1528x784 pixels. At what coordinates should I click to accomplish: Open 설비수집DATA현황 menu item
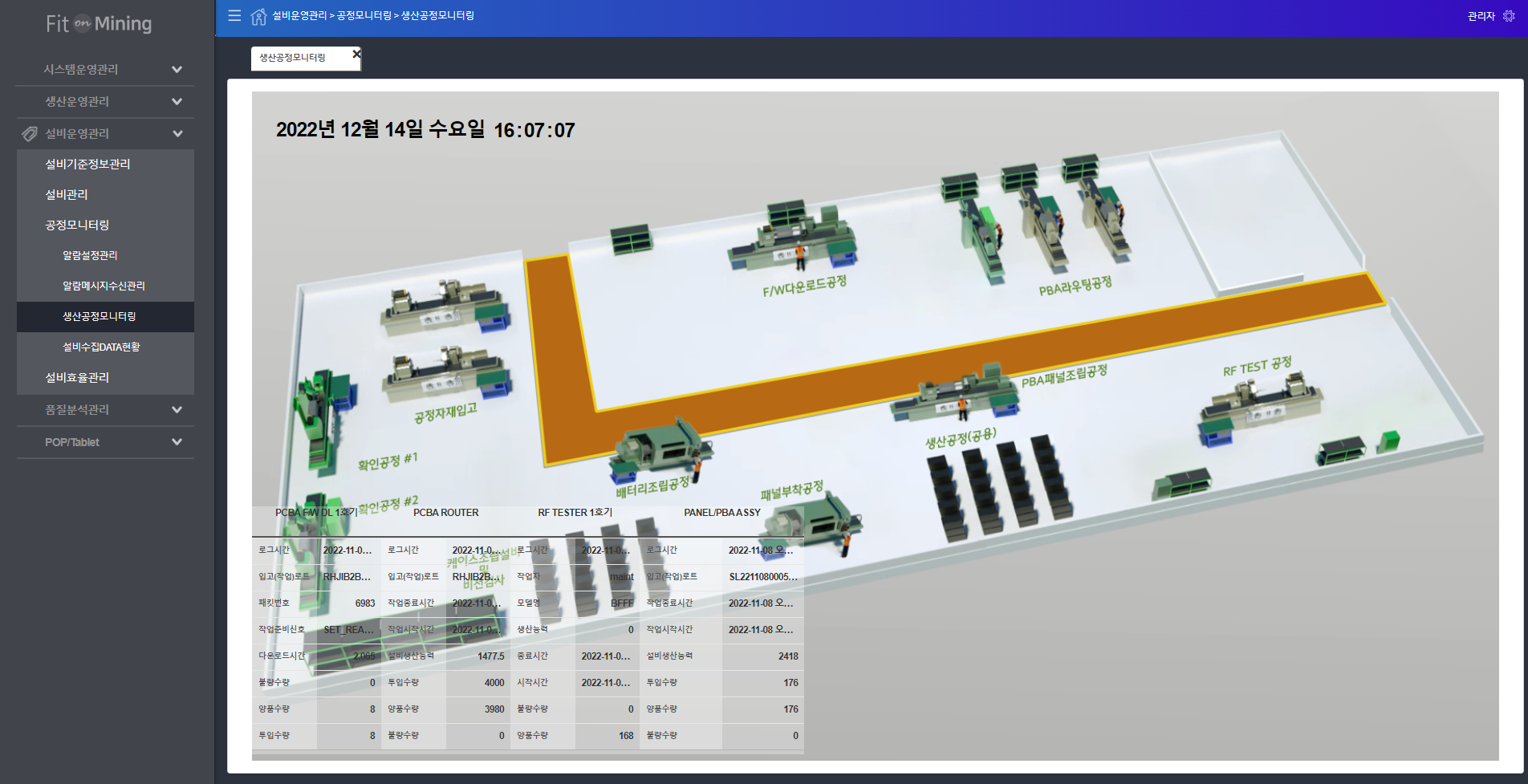click(101, 347)
